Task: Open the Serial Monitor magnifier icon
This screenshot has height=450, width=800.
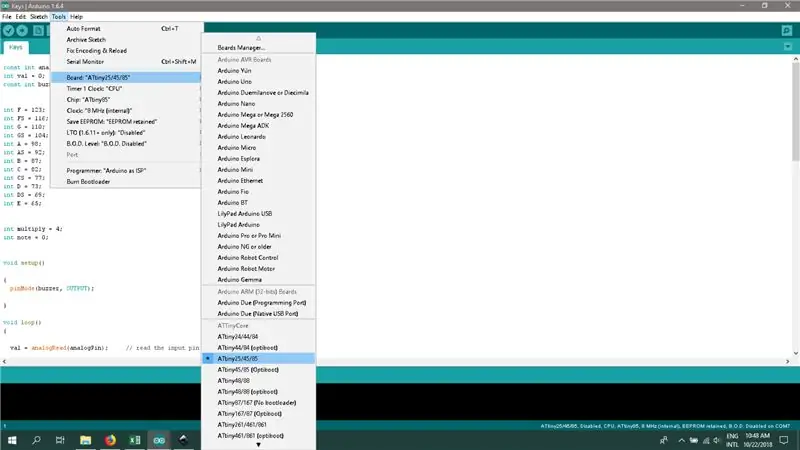Action: (x=787, y=31)
